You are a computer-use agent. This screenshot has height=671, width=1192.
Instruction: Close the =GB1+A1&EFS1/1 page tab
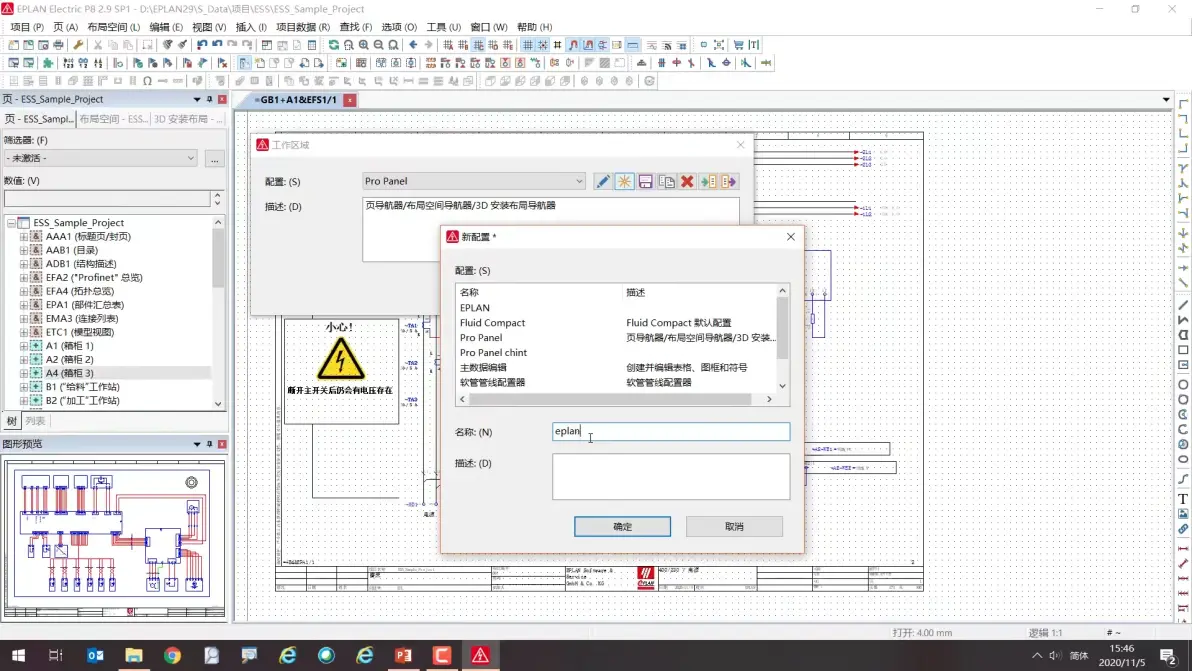click(x=350, y=100)
